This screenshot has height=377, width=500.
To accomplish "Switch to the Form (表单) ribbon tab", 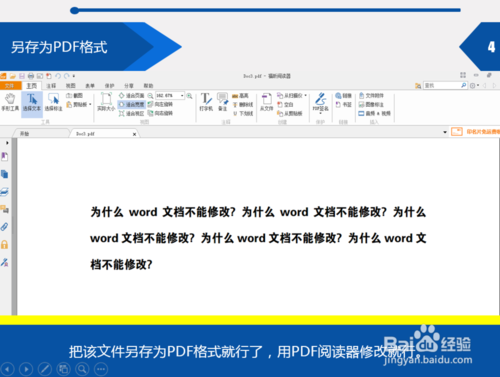I will tap(90, 86).
